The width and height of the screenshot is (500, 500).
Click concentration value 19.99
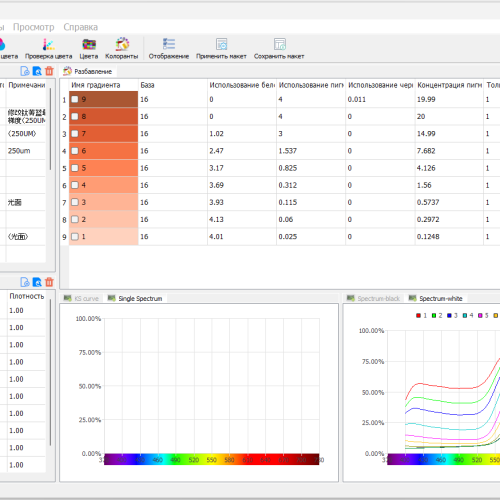point(426,99)
